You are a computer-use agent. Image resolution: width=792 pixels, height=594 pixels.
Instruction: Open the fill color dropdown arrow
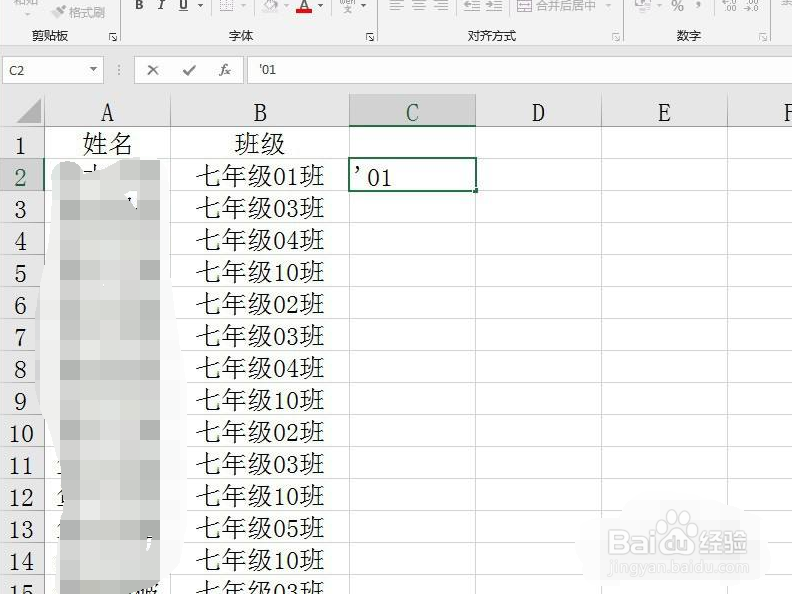pyautogui.click(x=286, y=6)
